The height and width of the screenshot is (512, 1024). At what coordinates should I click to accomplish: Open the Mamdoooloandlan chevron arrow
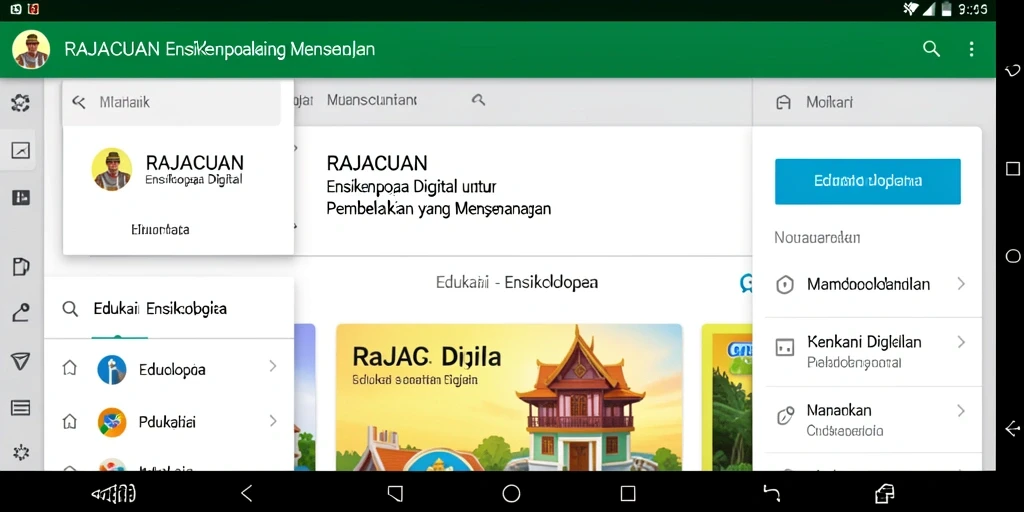[961, 283]
